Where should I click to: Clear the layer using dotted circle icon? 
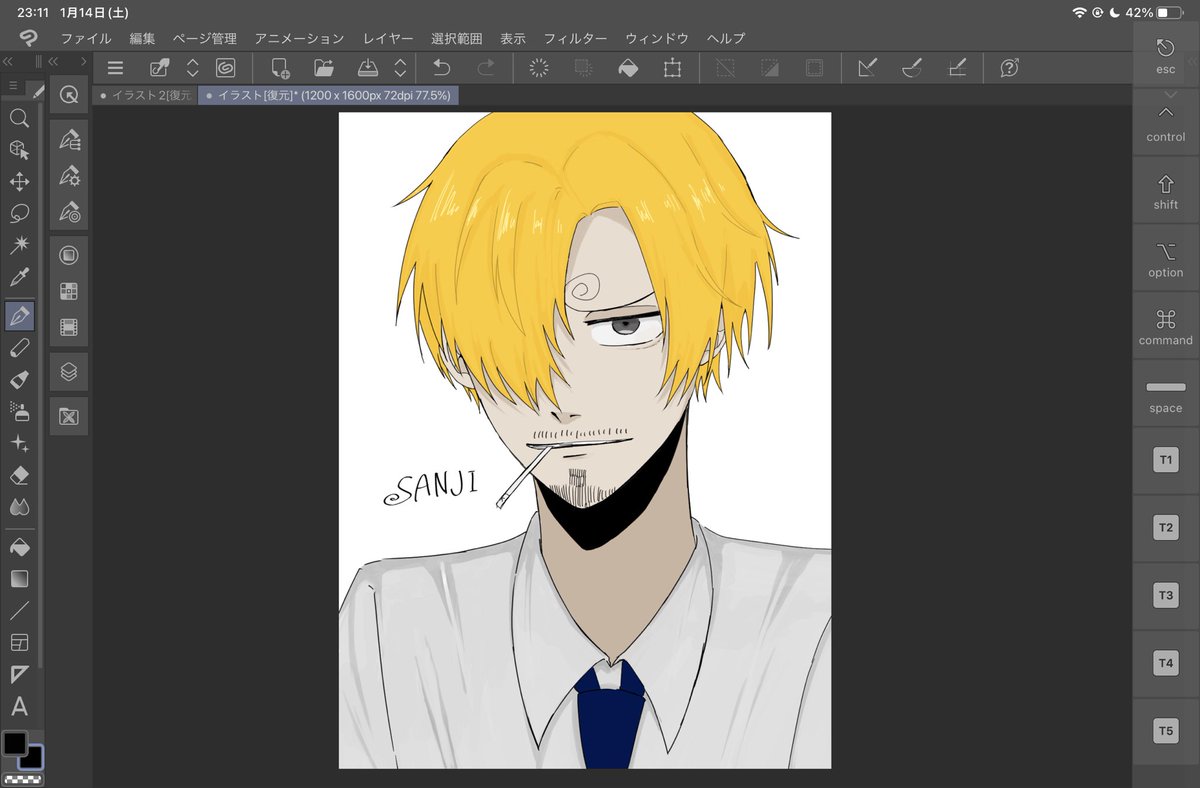pyautogui.click(x=539, y=68)
